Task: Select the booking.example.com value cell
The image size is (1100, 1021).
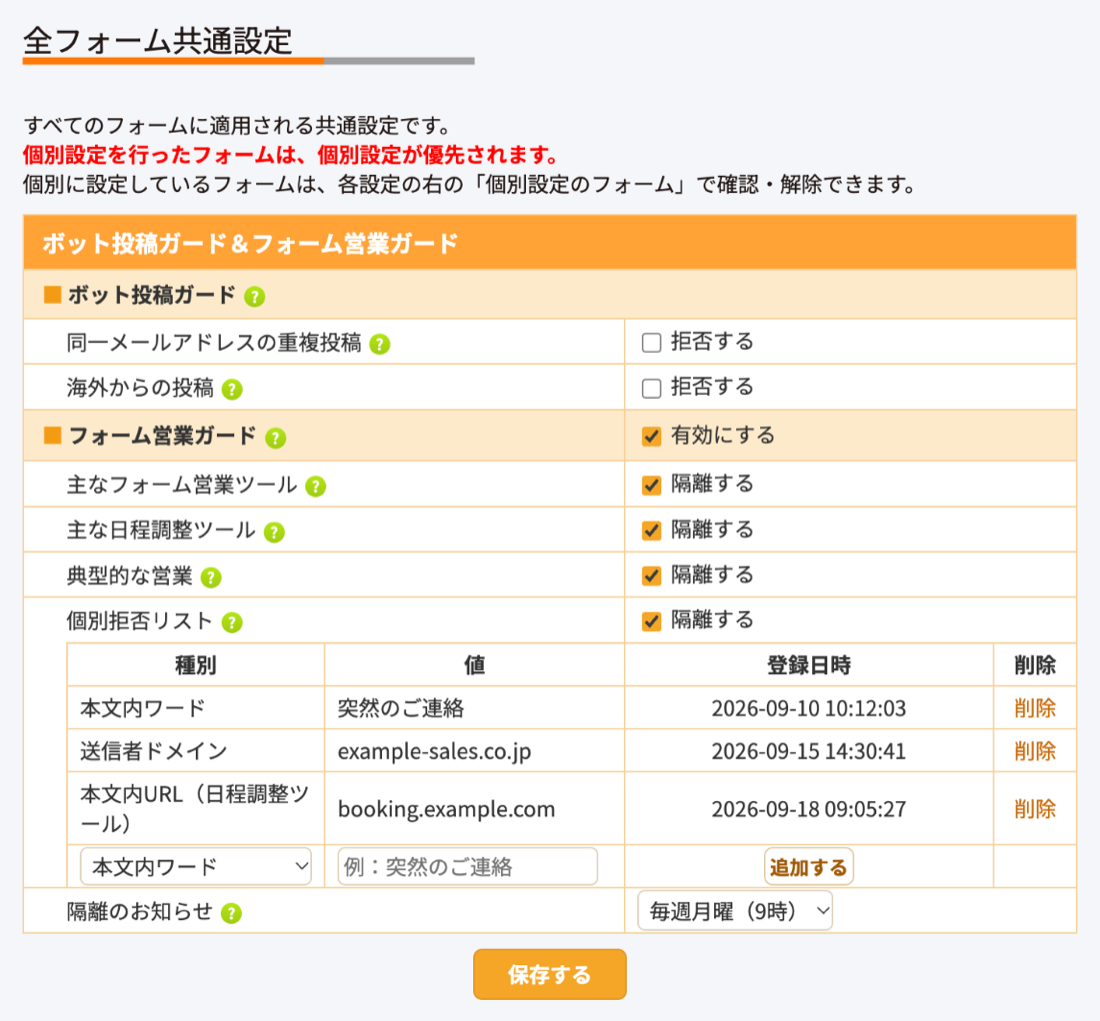Action: click(x=474, y=809)
